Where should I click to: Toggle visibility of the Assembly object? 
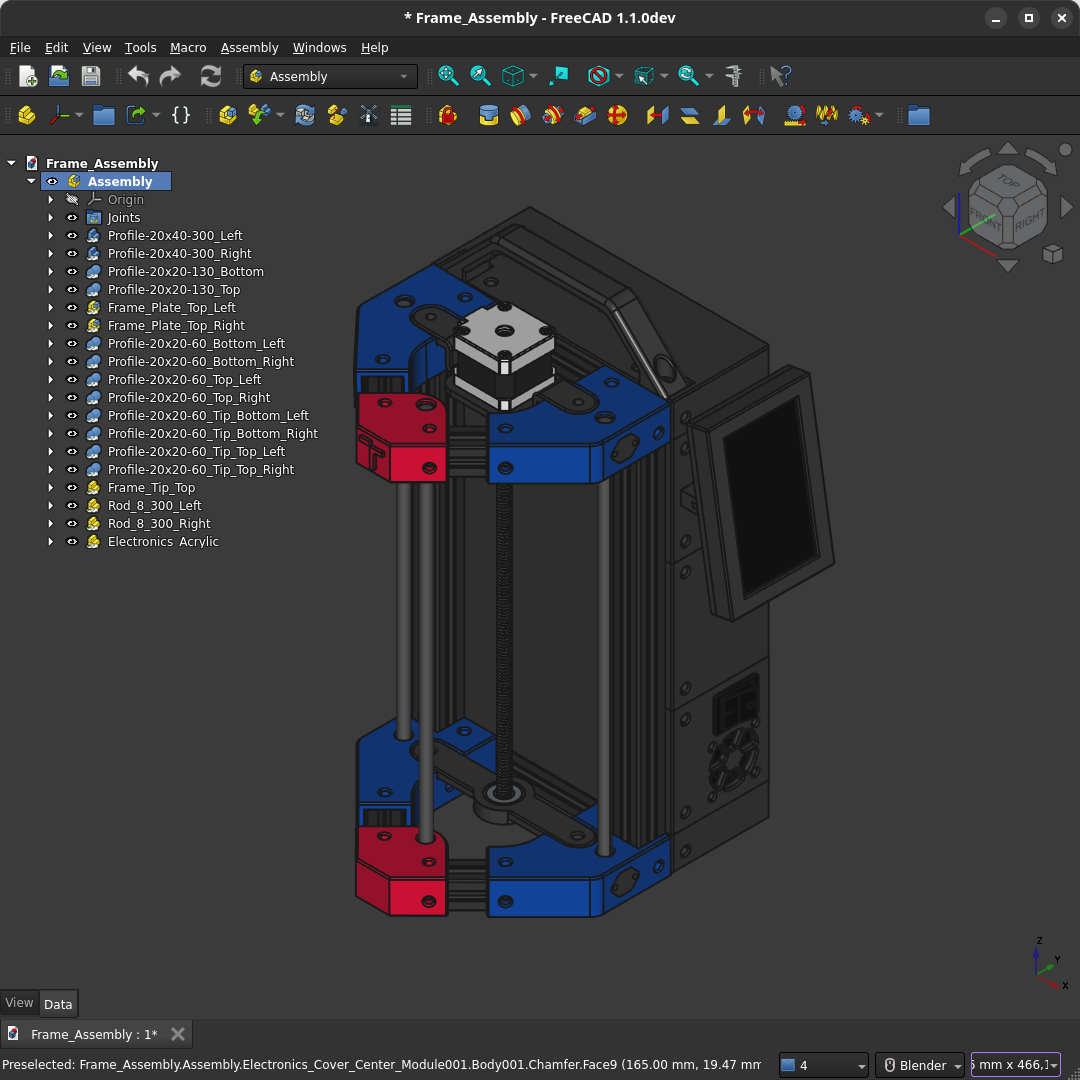click(x=52, y=181)
